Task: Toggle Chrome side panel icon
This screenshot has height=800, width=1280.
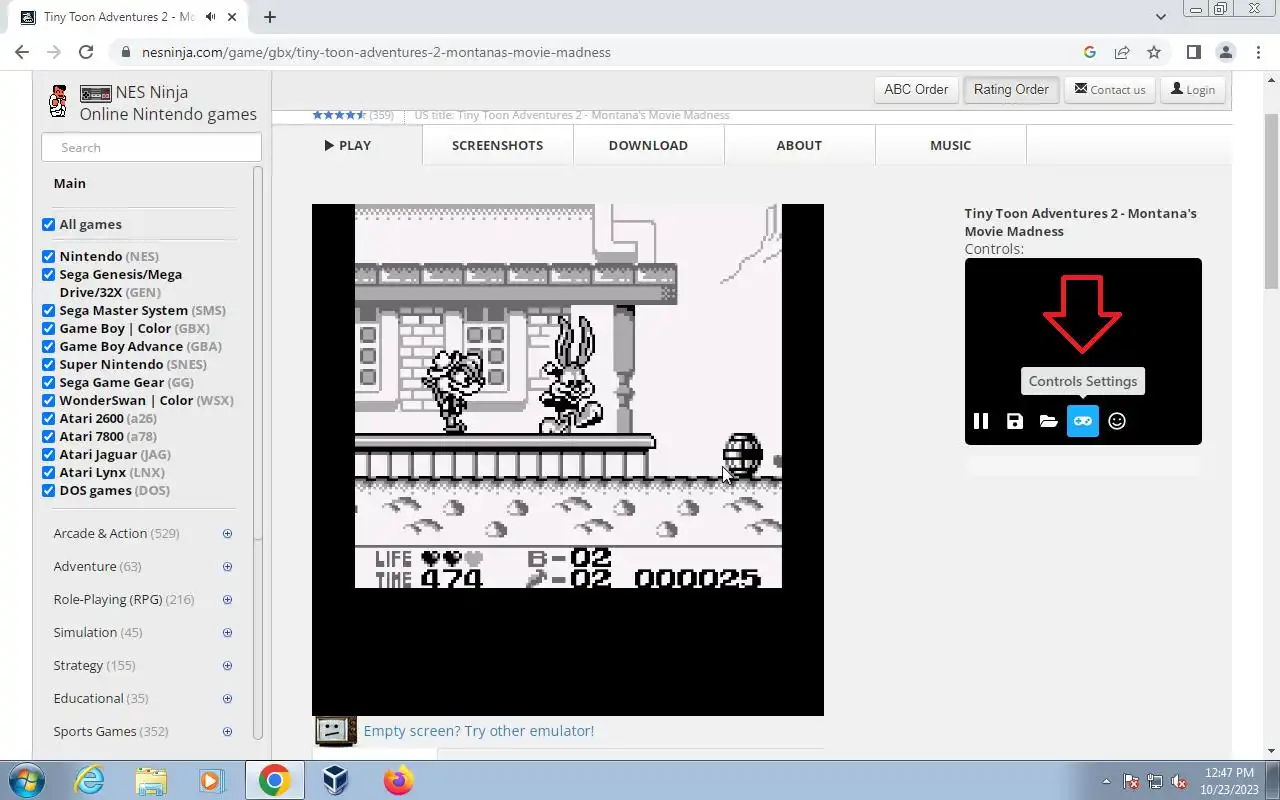Action: [x=1194, y=52]
